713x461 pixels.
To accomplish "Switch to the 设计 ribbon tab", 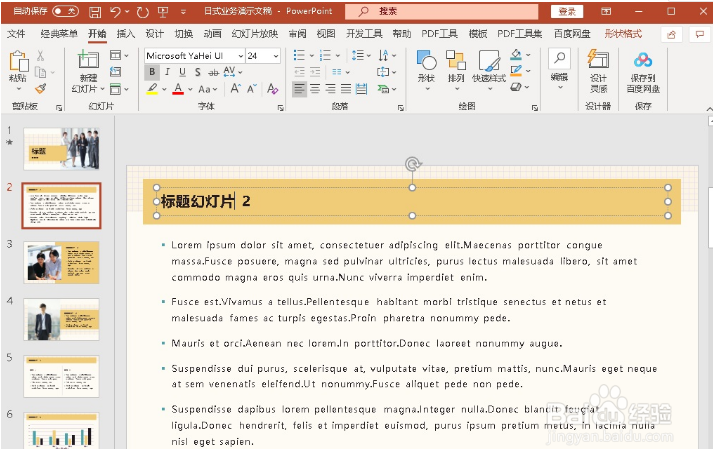I will tap(154, 34).
